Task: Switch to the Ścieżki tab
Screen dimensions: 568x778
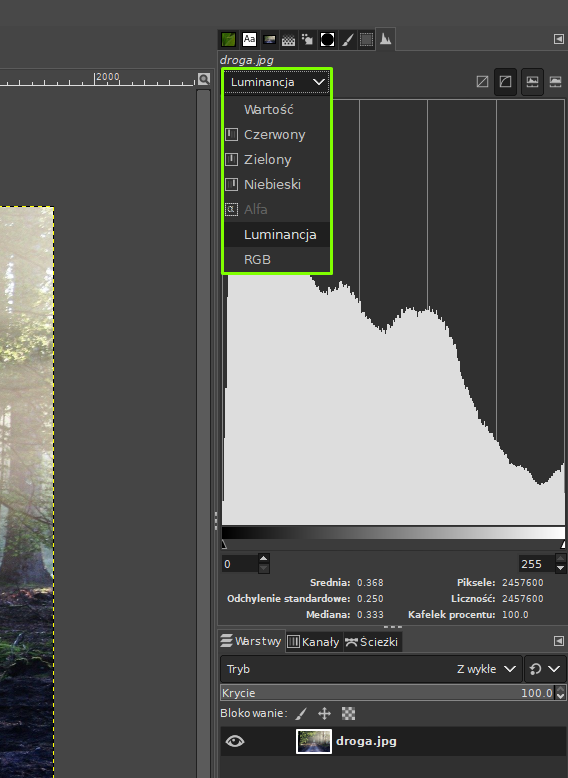Action: (x=372, y=642)
